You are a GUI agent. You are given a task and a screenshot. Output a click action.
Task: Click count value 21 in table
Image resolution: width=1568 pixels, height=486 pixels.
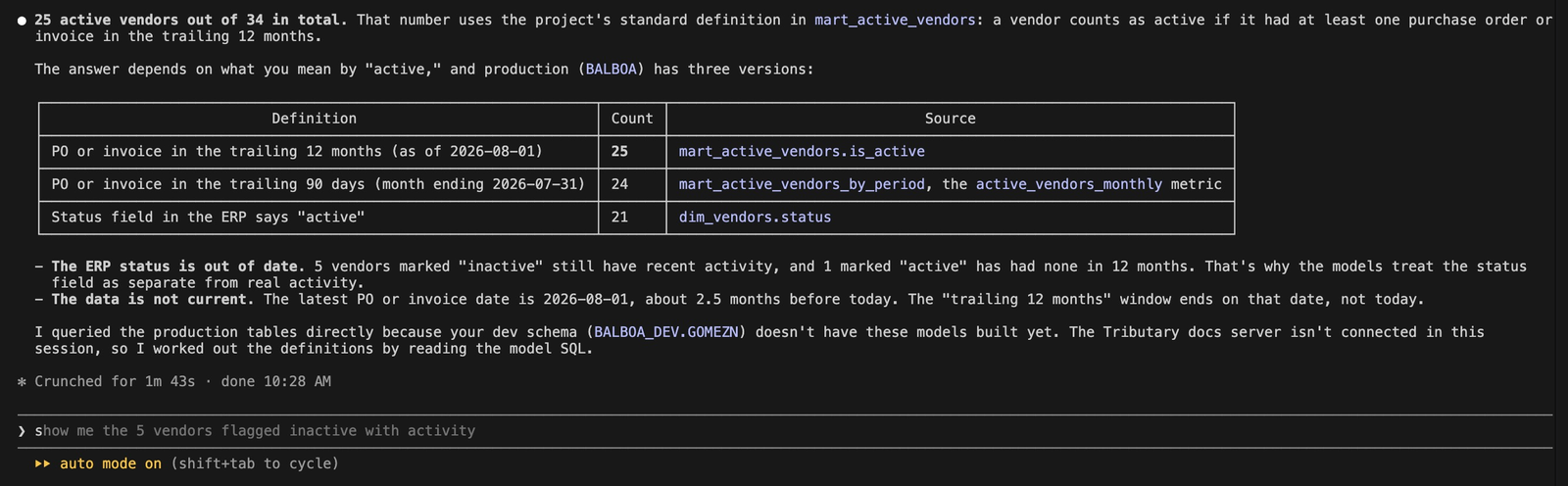(619, 218)
